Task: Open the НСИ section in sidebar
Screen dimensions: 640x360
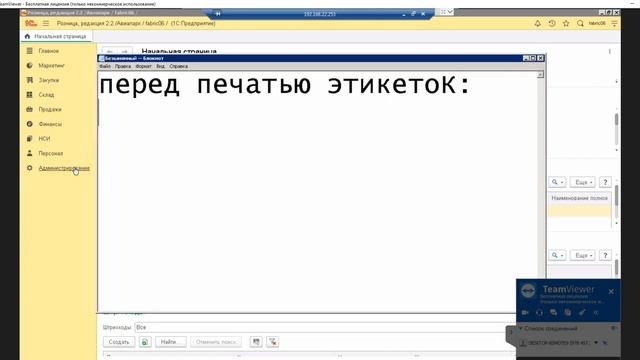Action: tap(44, 139)
